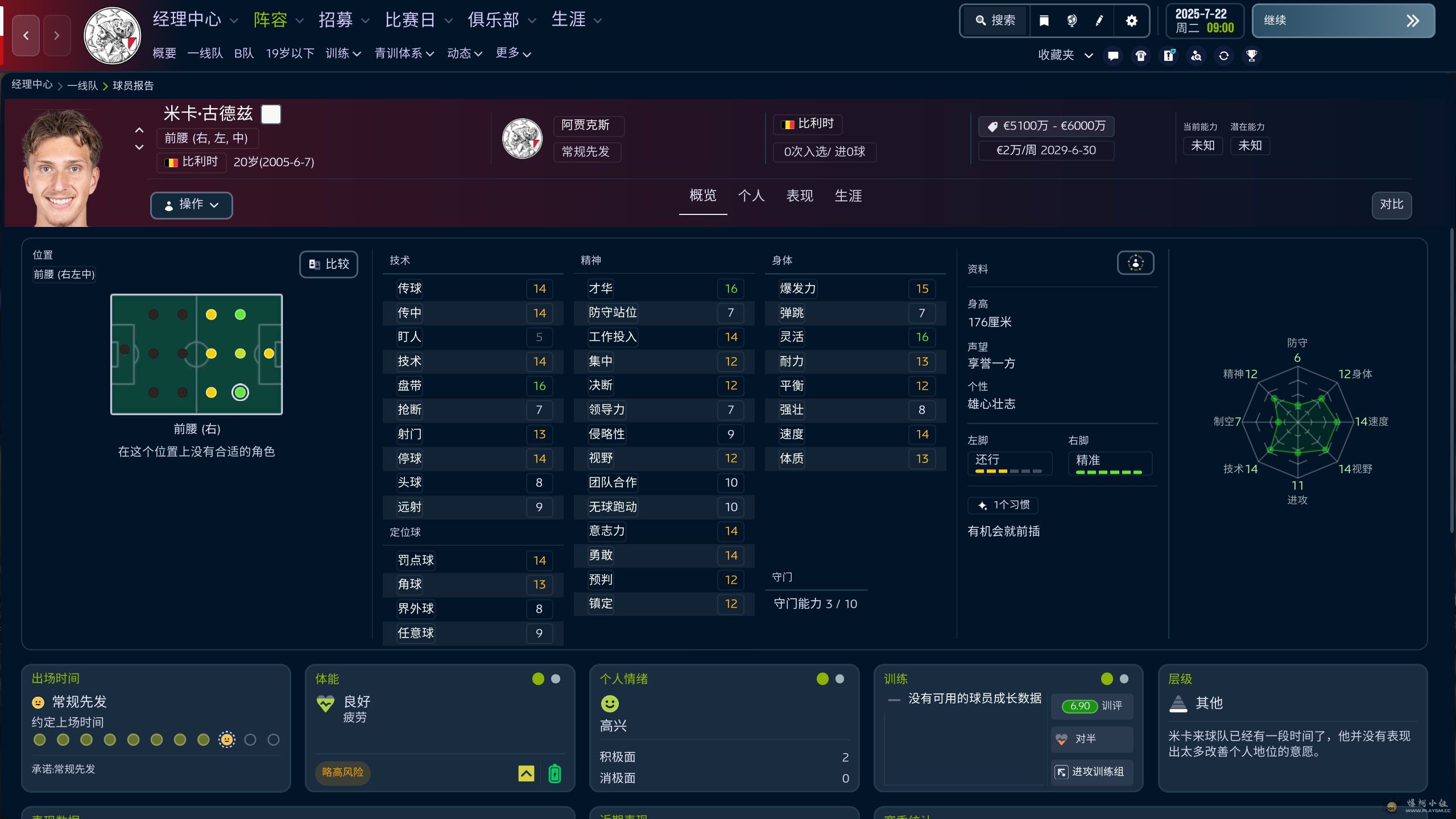The width and height of the screenshot is (1456, 819).
Task: Switch fitness card to second page dot
Action: pos(556,679)
